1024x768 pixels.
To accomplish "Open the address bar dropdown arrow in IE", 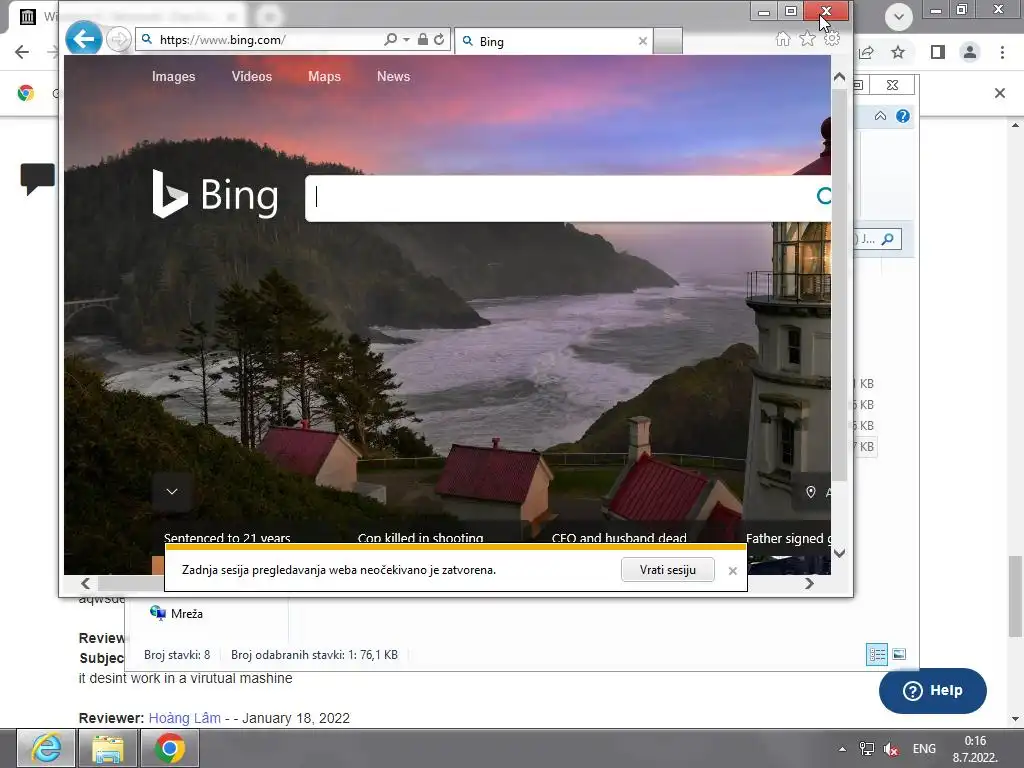I will [x=406, y=40].
